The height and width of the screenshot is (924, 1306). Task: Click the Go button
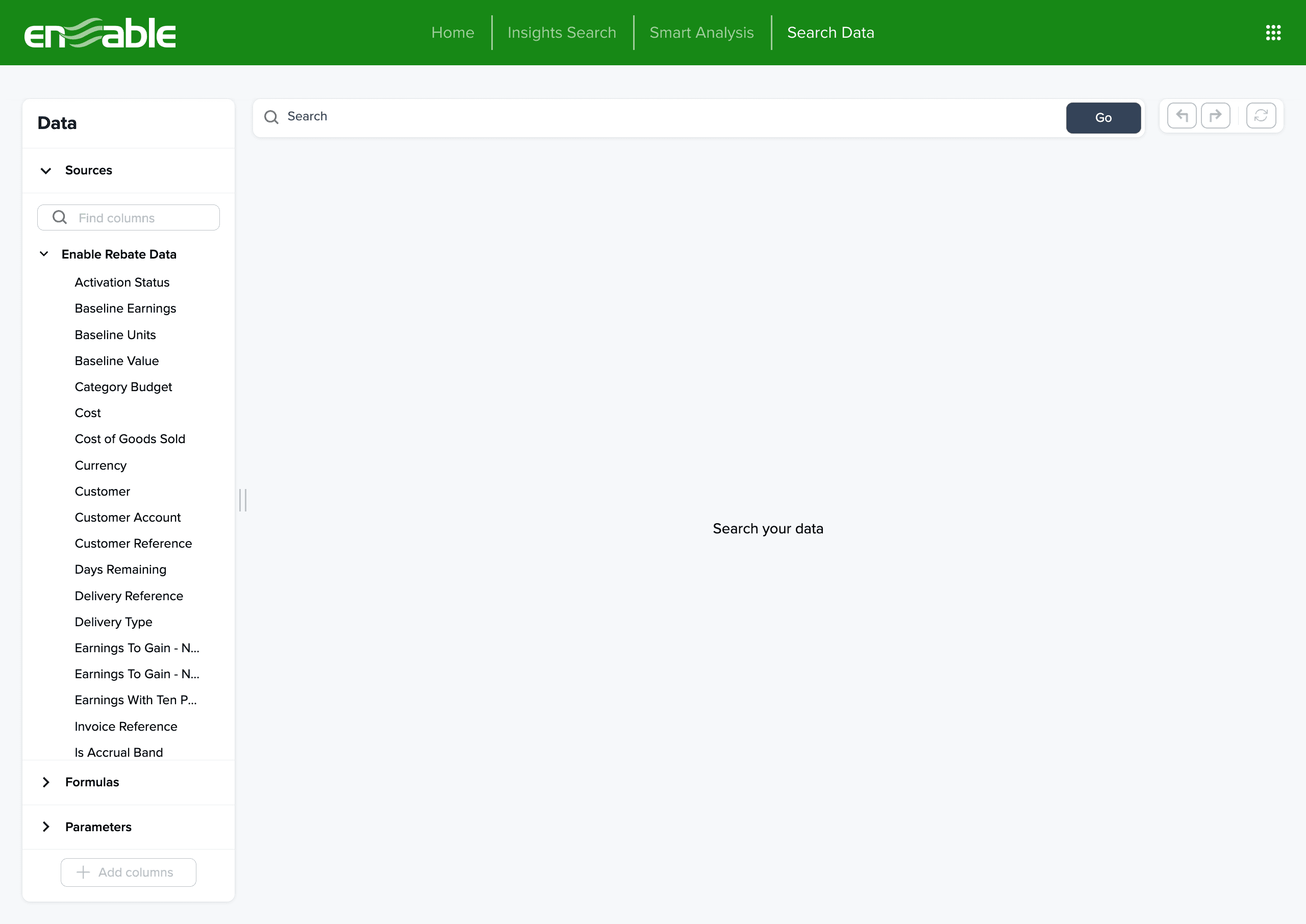(1103, 118)
